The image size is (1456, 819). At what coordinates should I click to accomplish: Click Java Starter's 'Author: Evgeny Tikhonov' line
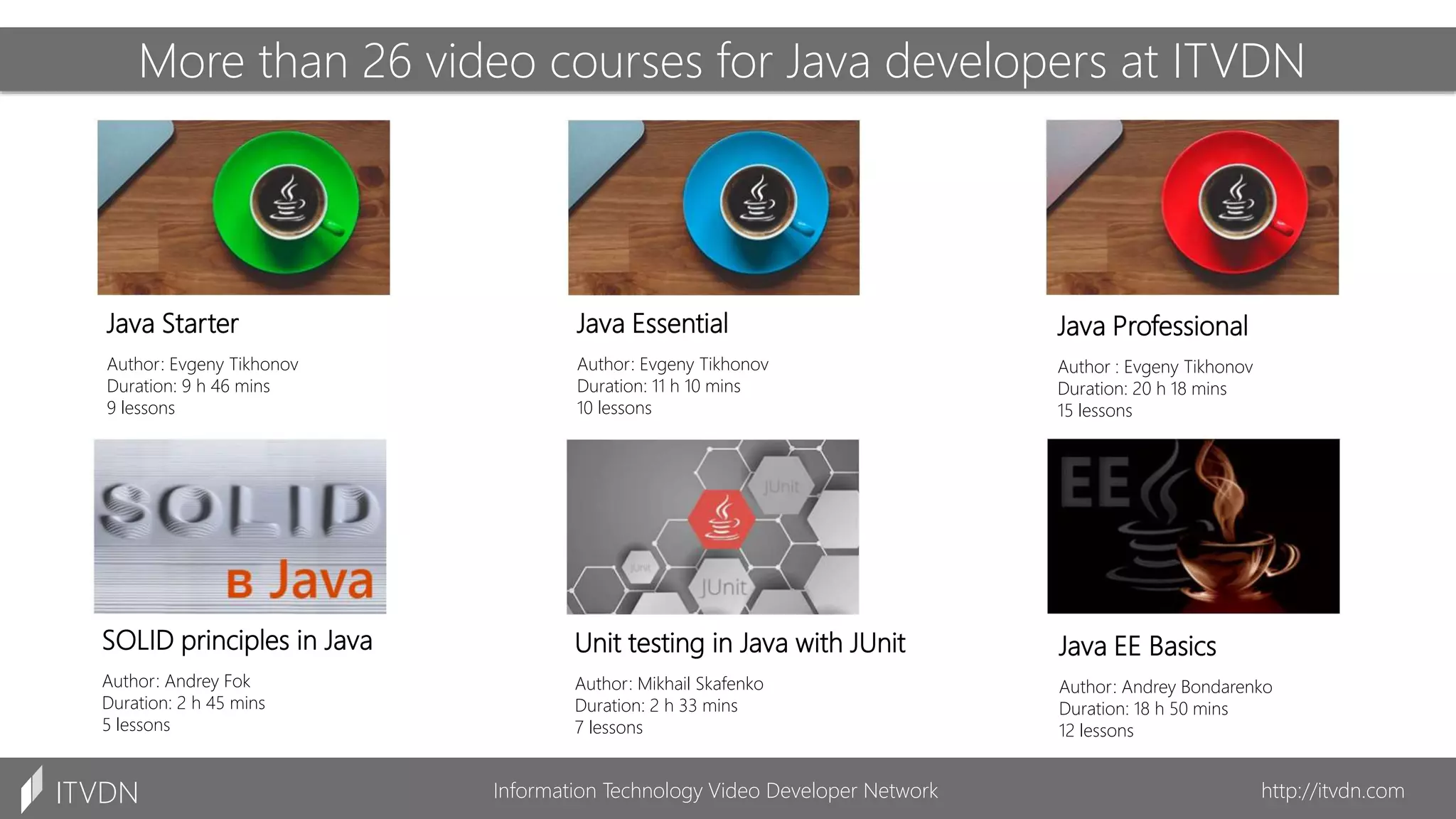coord(203,365)
